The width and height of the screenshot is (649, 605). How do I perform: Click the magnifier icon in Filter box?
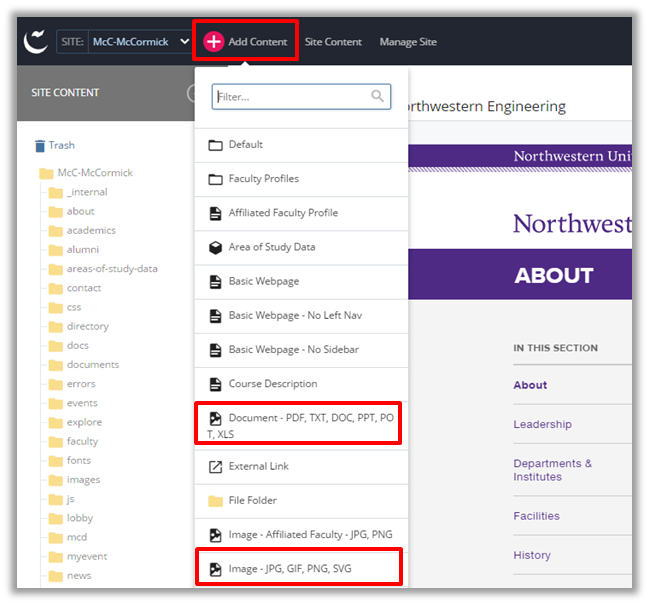[377, 96]
